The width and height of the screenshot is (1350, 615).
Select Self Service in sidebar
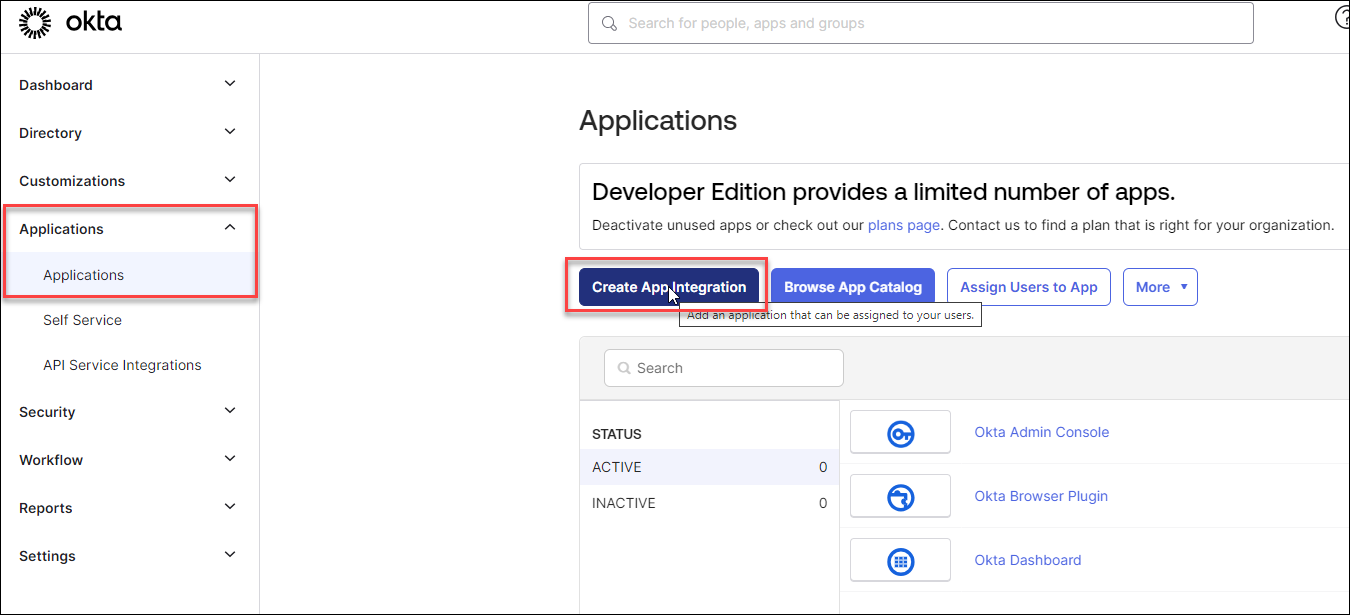[82, 320]
